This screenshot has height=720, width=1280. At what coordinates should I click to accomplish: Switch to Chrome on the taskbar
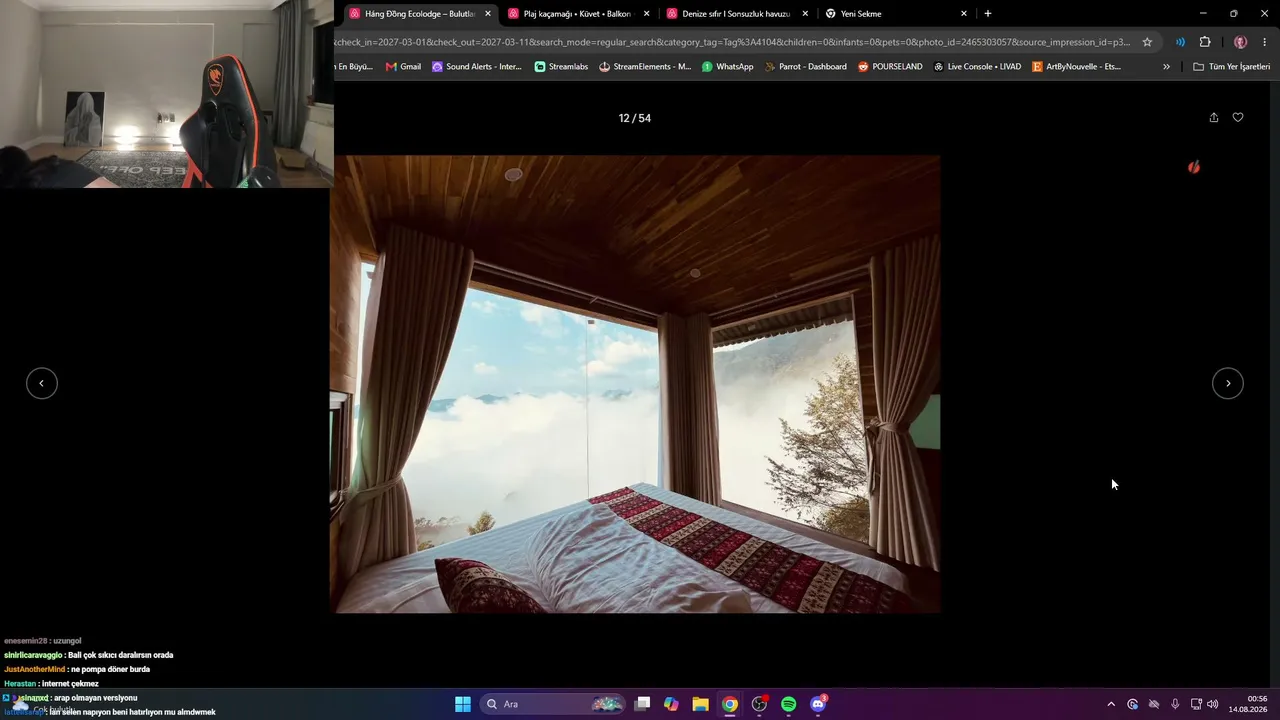coord(730,704)
